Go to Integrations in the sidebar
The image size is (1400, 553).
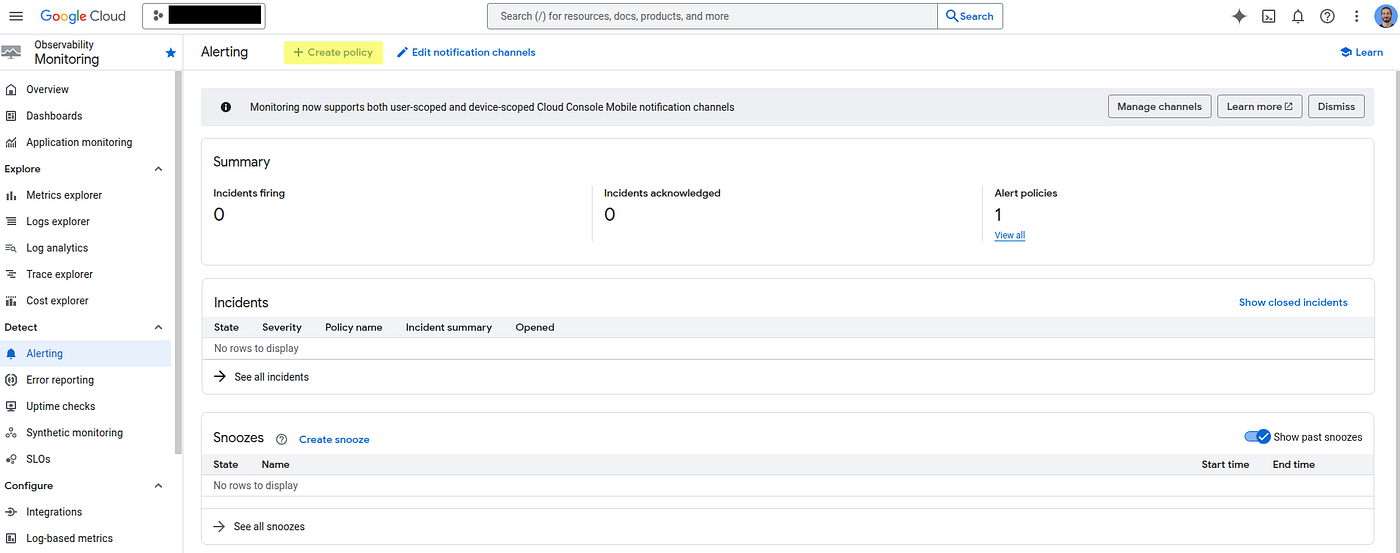click(x=54, y=512)
